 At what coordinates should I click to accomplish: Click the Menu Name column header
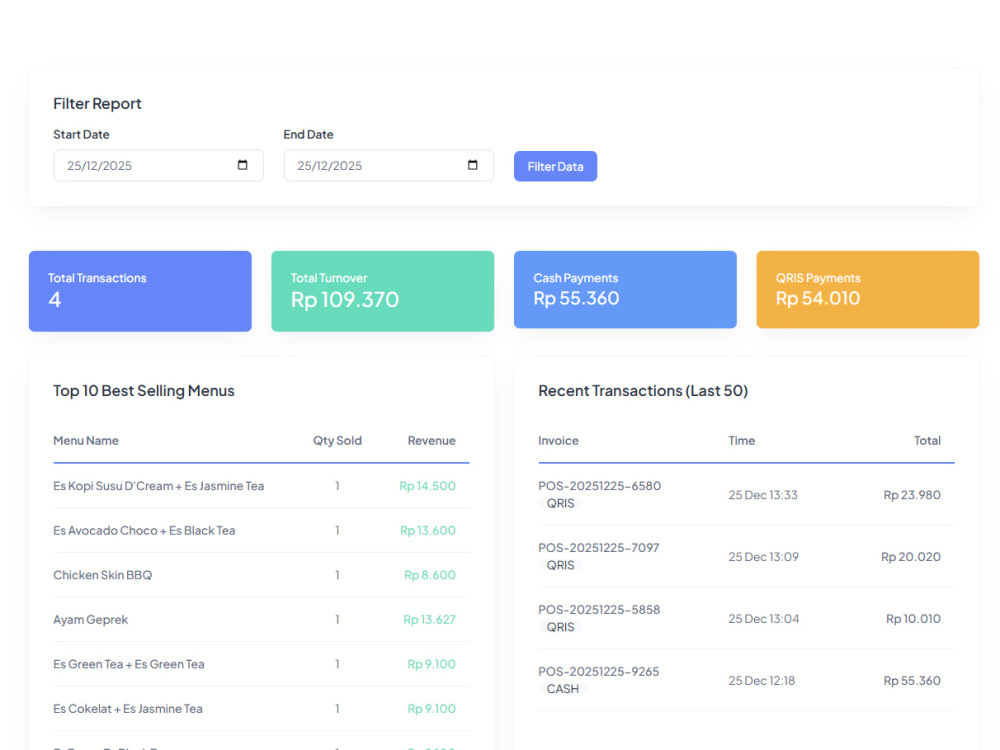(x=86, y=441)
